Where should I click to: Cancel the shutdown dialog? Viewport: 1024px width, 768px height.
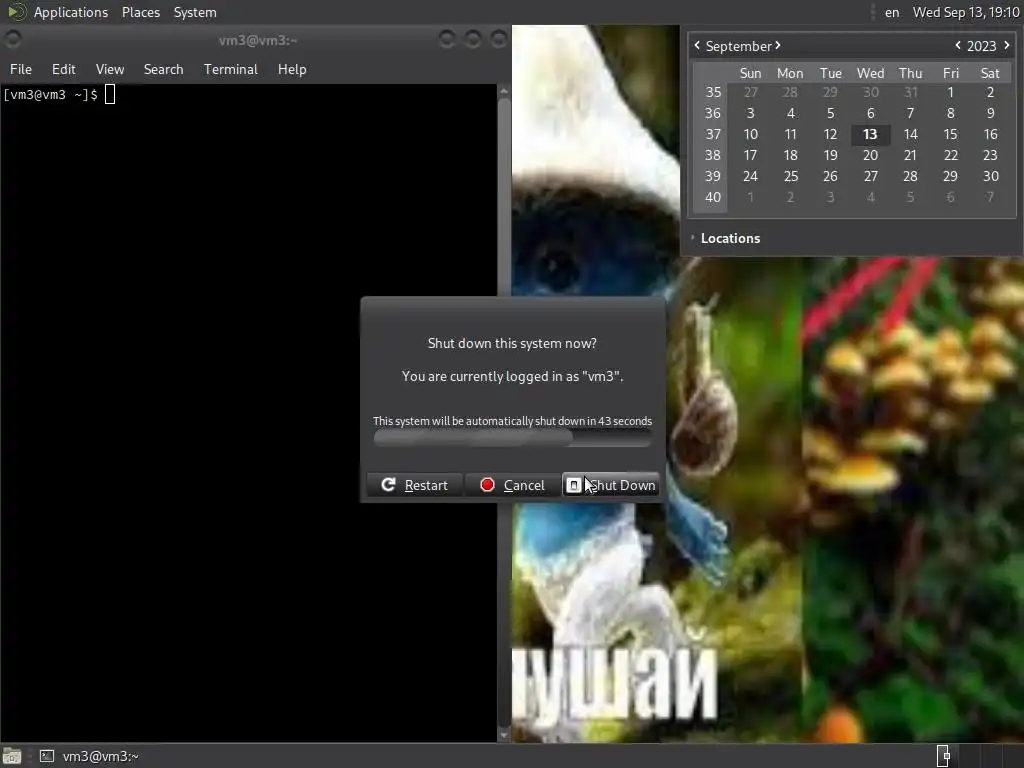tap(512, 485)
